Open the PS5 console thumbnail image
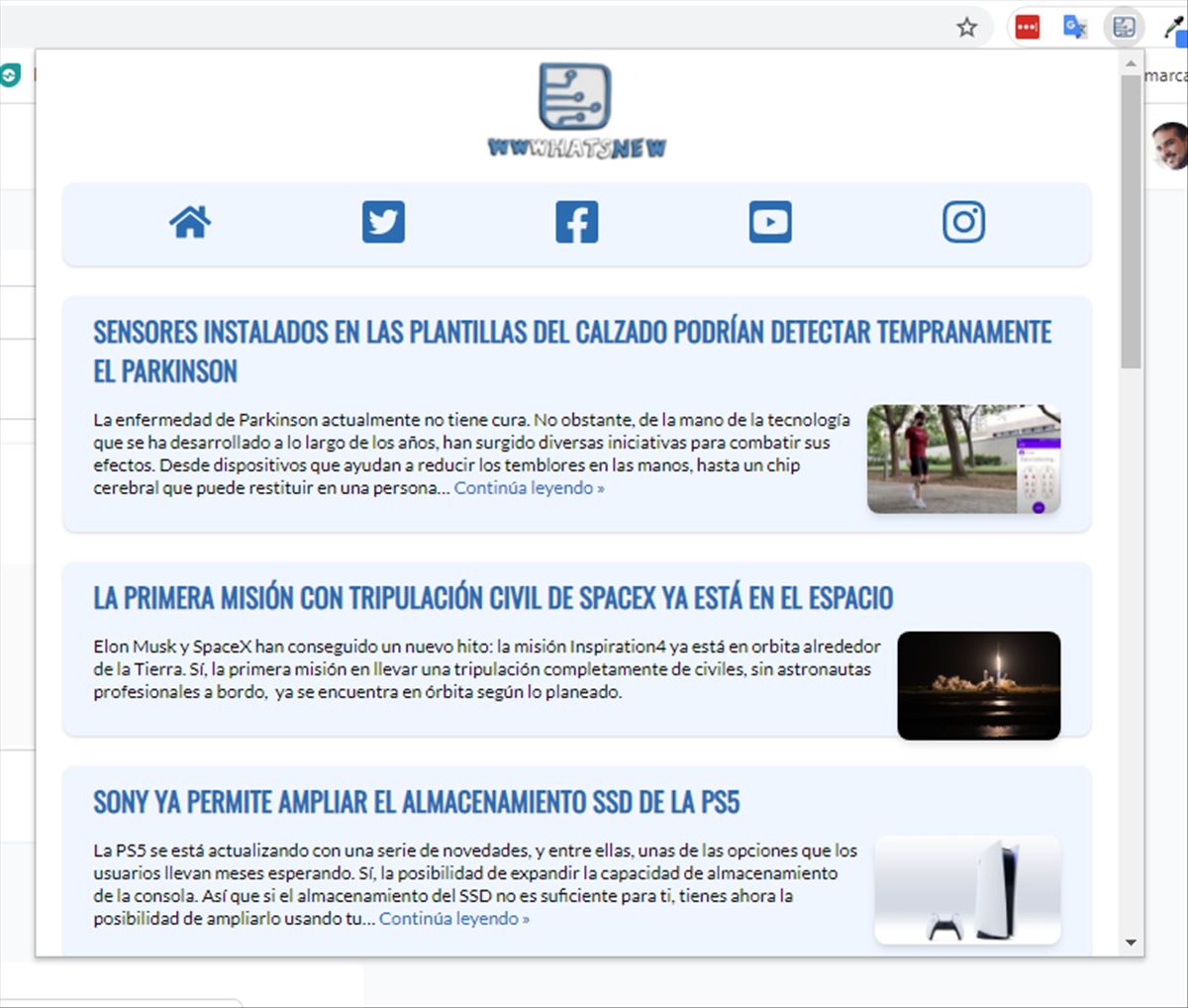The width and height of the screenshot is (1188, 1008). point(967,889)
